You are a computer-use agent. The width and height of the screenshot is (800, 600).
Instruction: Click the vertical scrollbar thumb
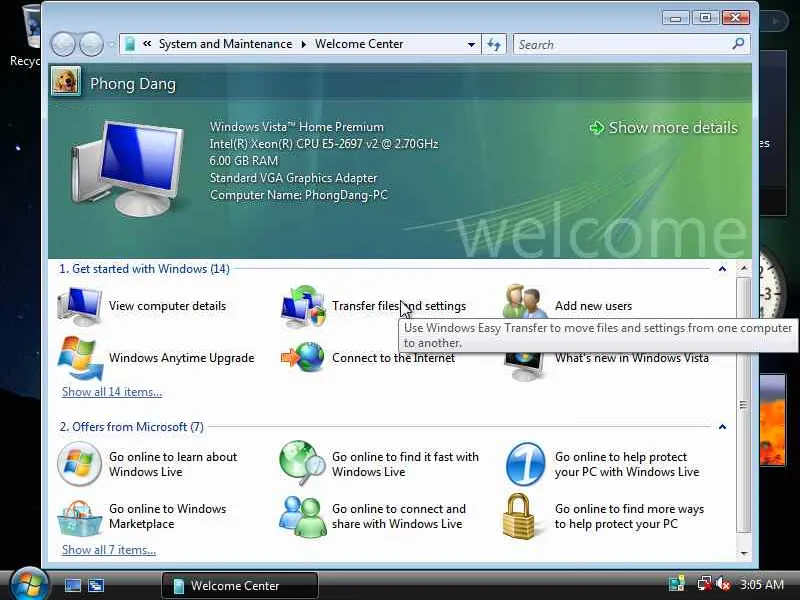pos(744,406)
